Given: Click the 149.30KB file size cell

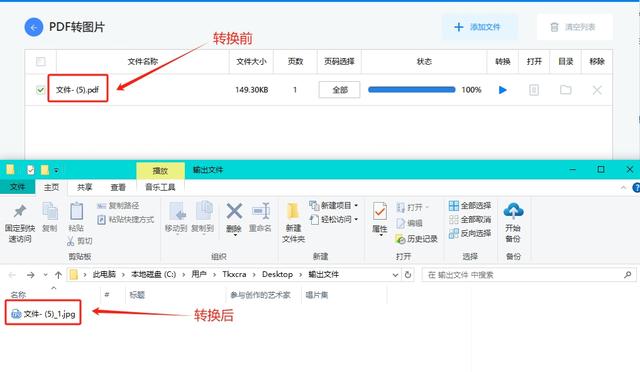Looking at the screenshot, I should point(251,90).
